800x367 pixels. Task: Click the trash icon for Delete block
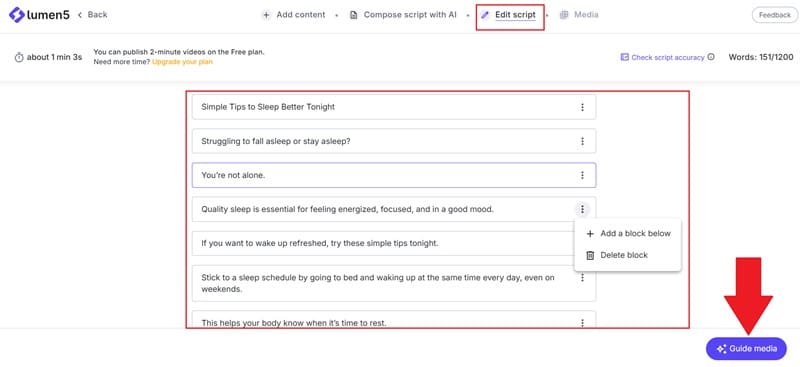tap(590, 255)
